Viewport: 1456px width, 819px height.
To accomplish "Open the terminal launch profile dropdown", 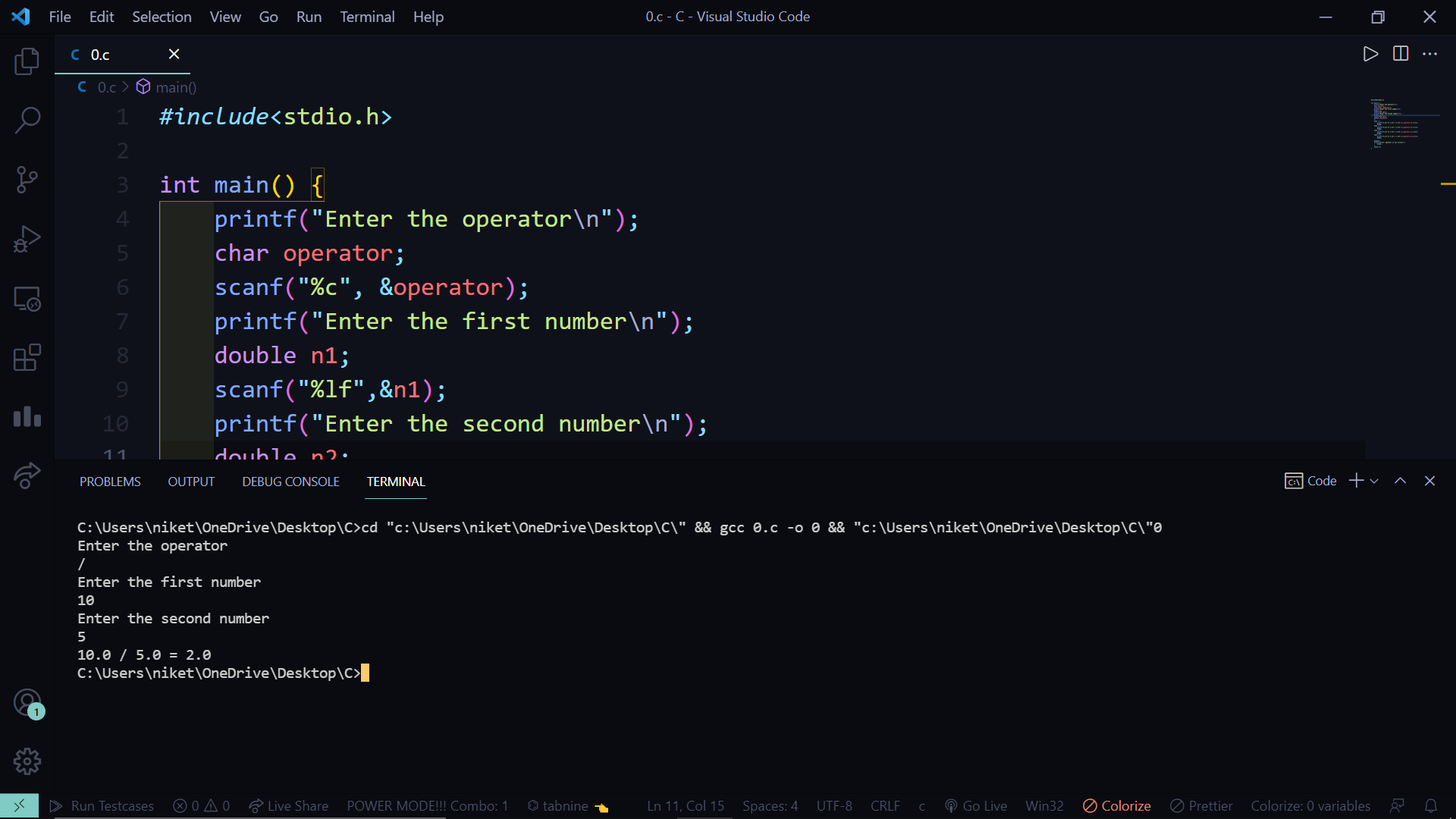I will pos(1374,481).
